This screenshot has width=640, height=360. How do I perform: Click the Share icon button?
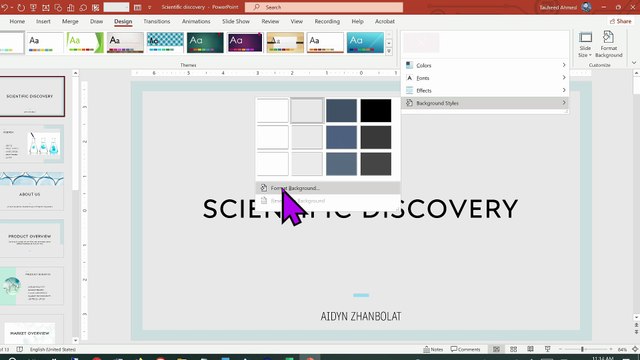pyautogui.click(x=620, y=21)
